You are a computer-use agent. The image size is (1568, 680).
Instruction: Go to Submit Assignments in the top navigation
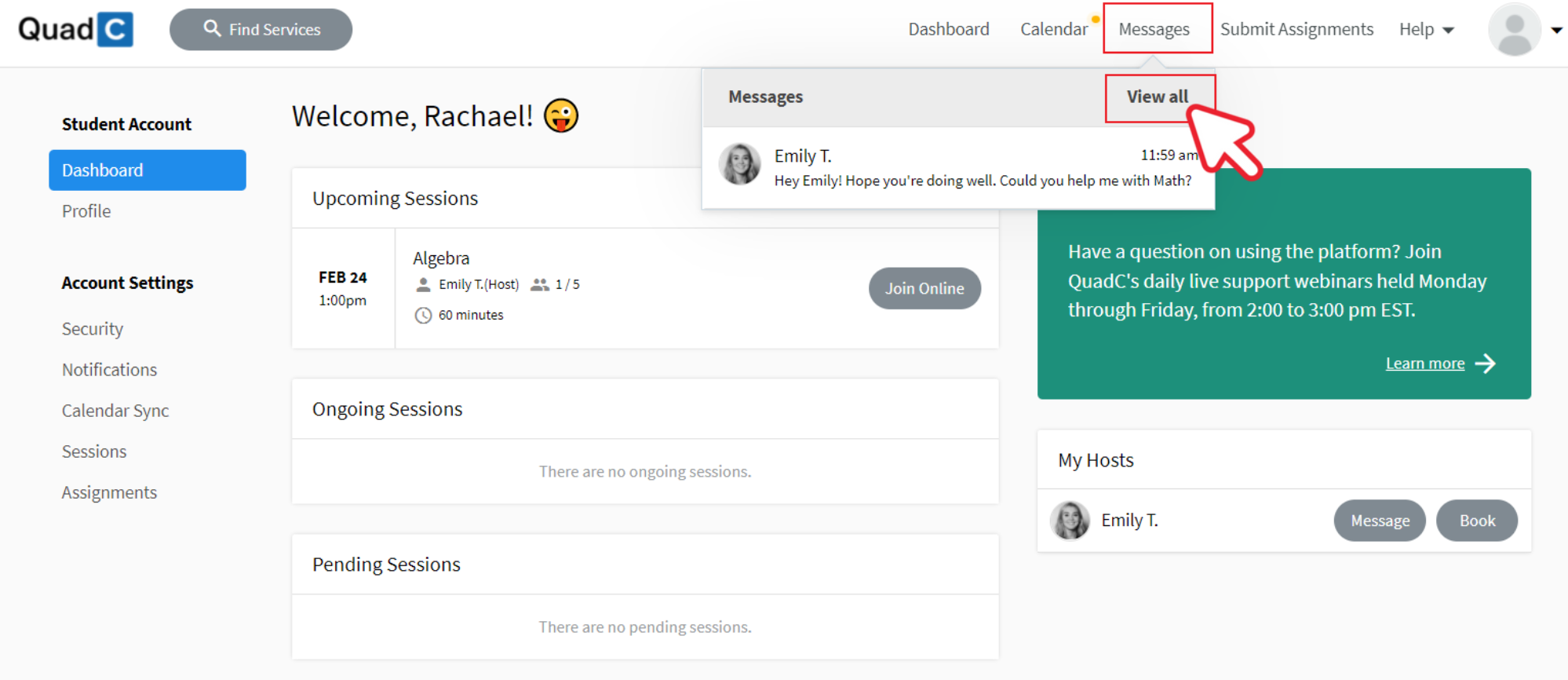pos(1296,30)
